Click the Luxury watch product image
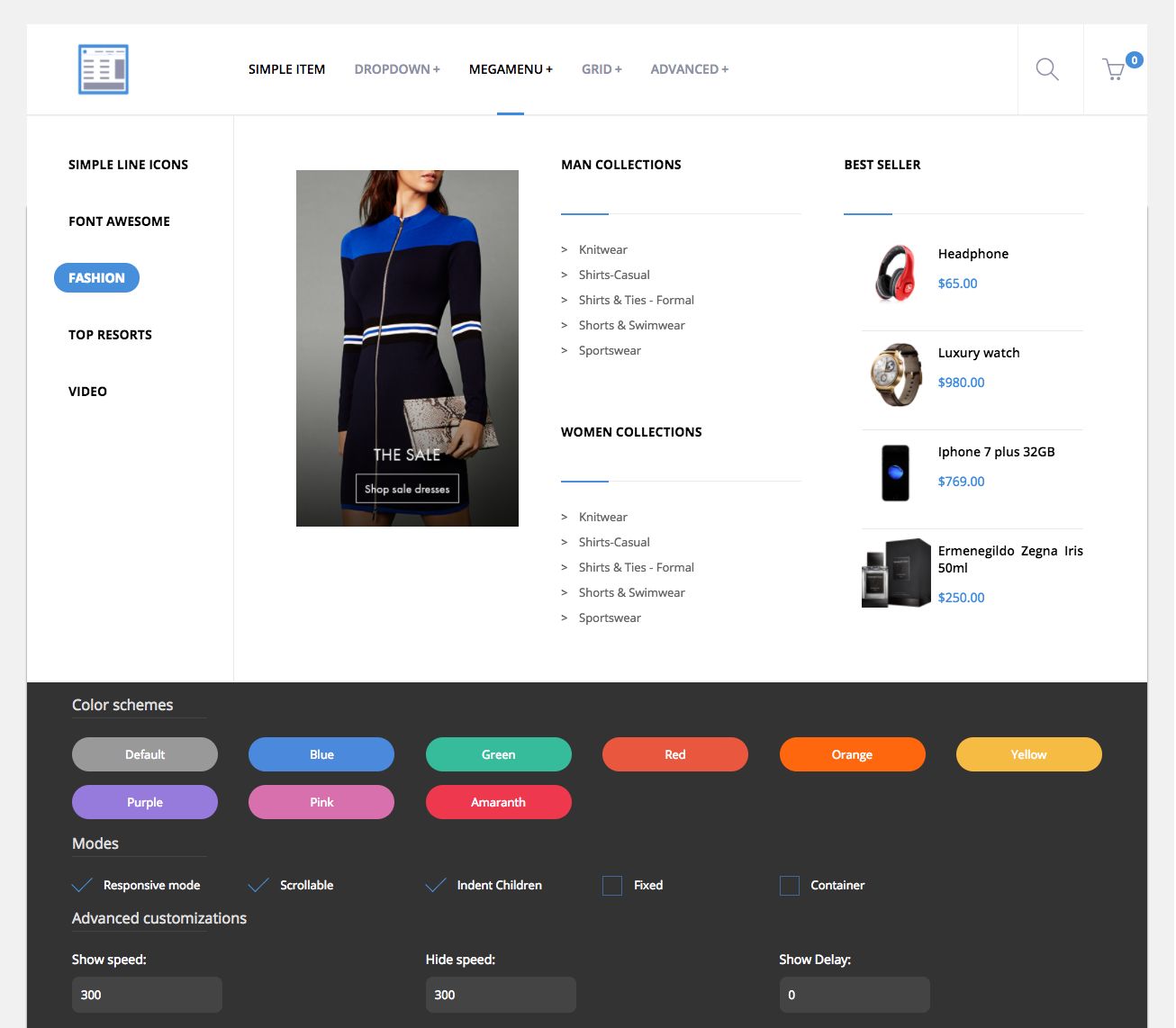Image resolution: width=1176 pixels, height=1028 pixels. (x=896, y=375)
